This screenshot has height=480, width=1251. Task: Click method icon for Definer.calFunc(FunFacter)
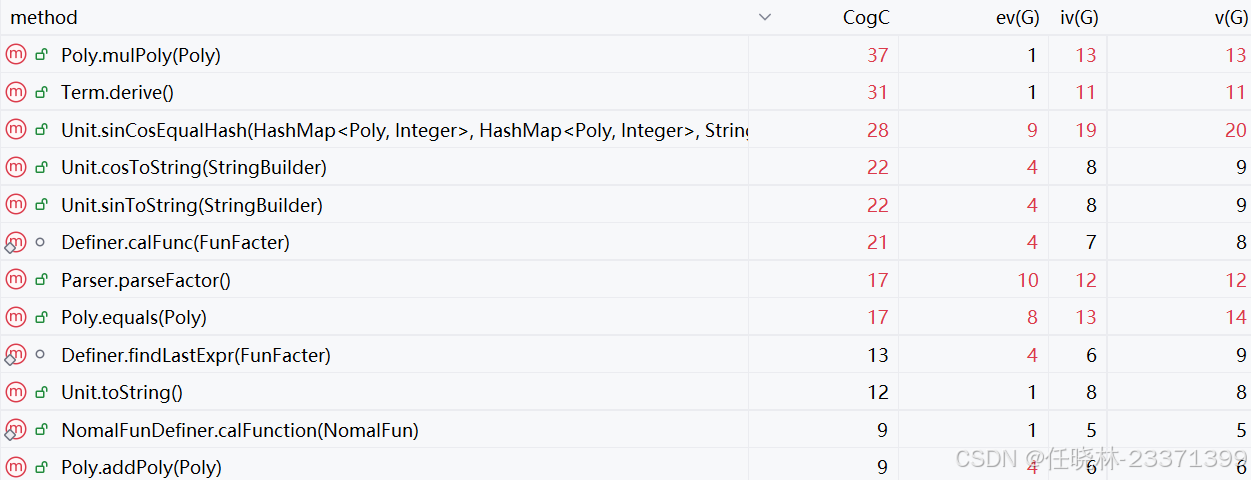15,242
